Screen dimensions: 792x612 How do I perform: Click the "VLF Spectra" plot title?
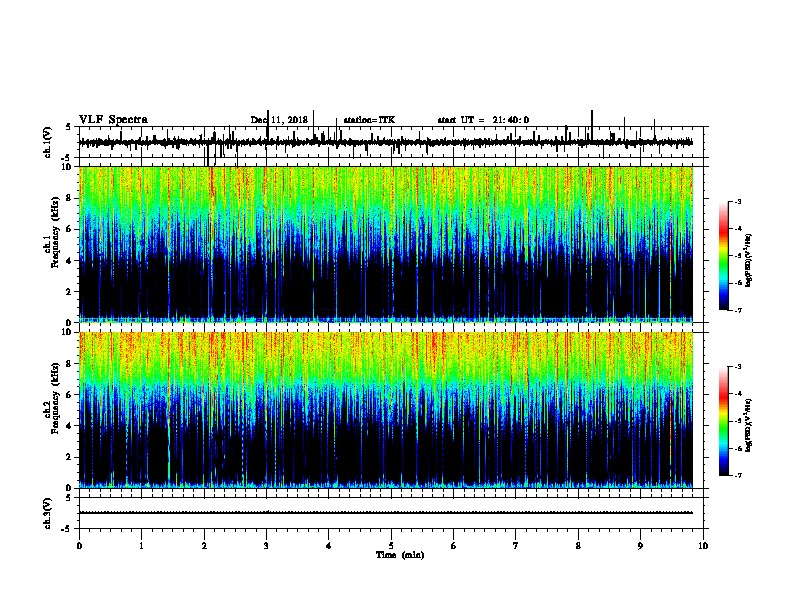[x=113, y=120]
